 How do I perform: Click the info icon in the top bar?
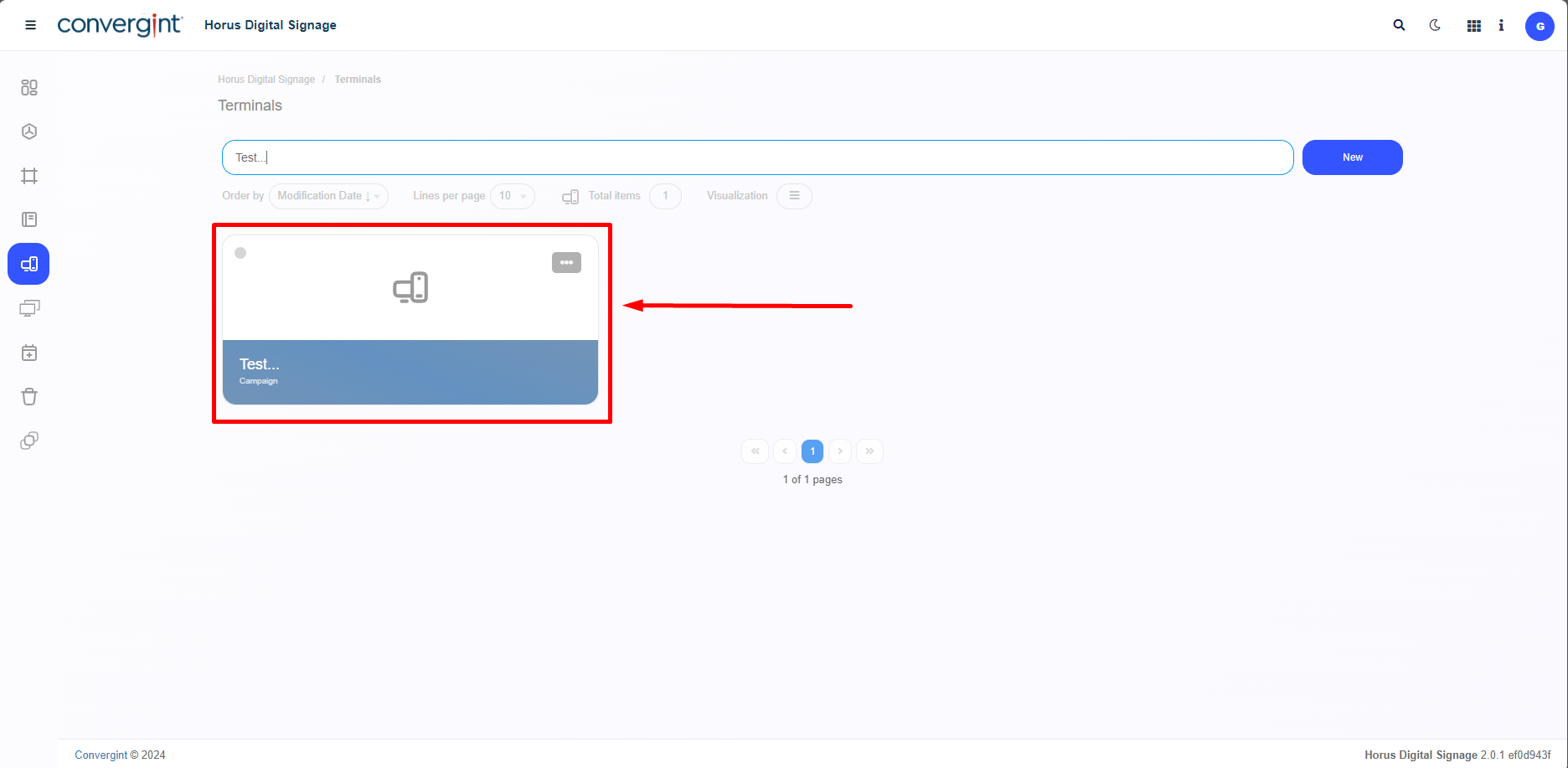click(1501, 26)
